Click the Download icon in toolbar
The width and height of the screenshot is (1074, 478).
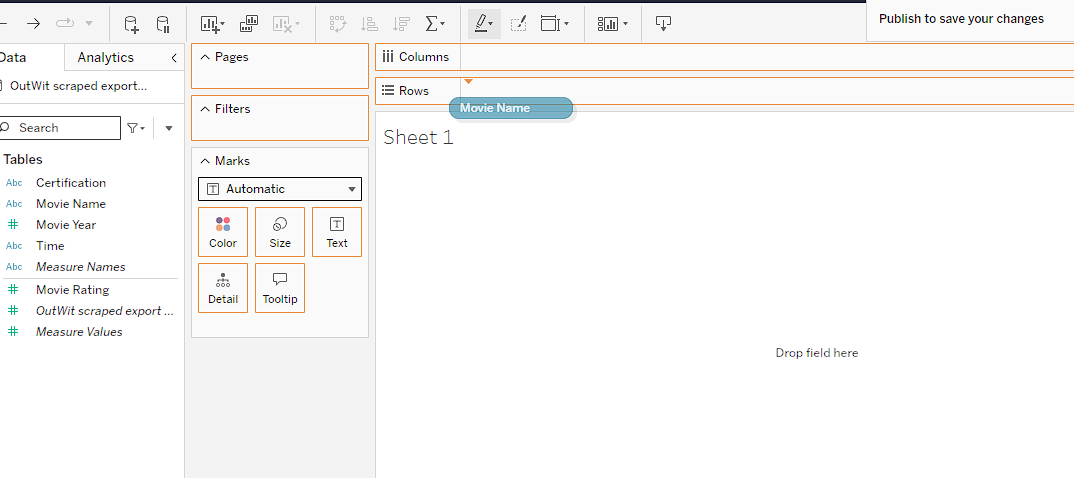pos(663,23)
